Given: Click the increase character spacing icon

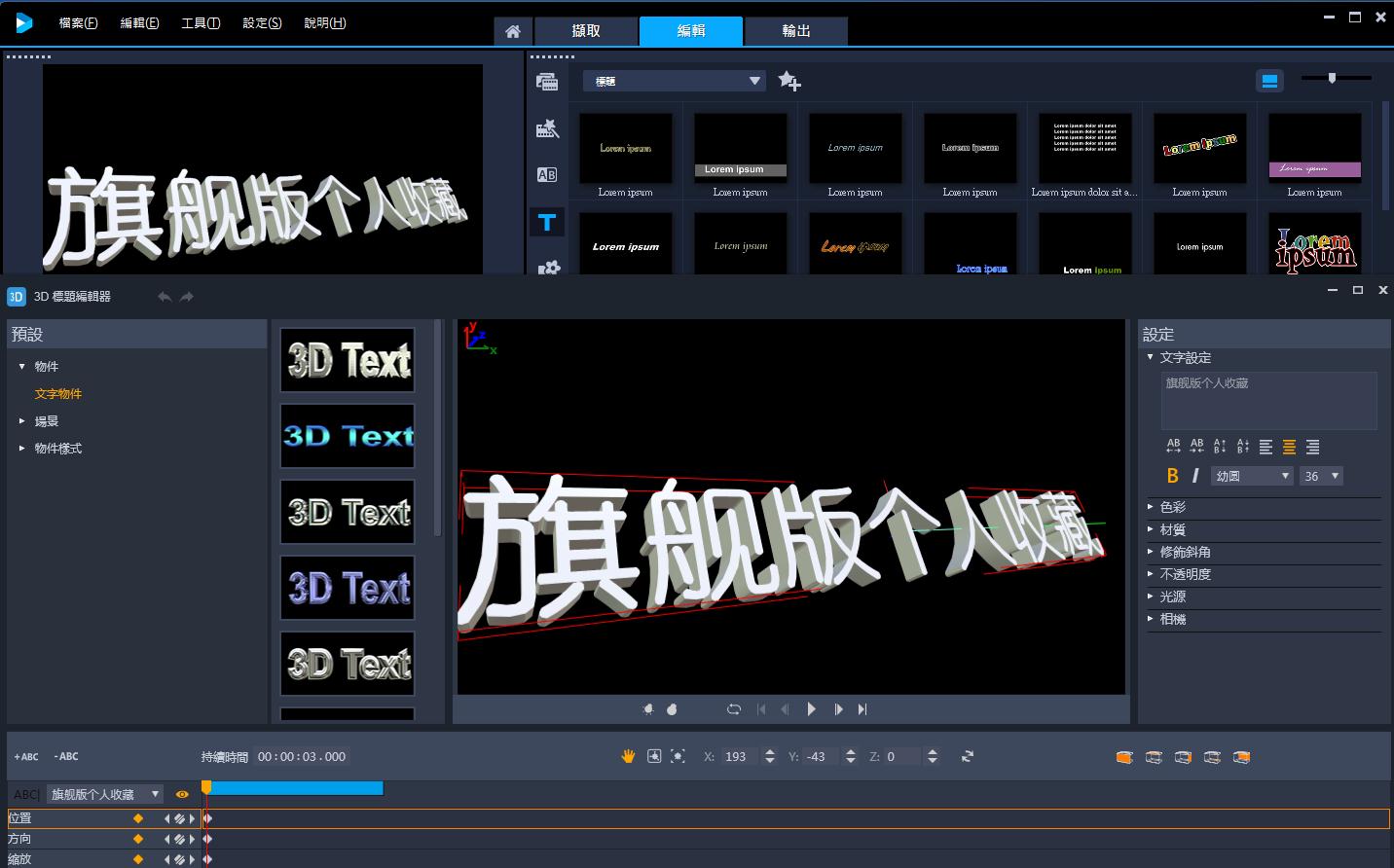Looking at the screenshot, I should pyautogui.click(x=1173, y=447).
